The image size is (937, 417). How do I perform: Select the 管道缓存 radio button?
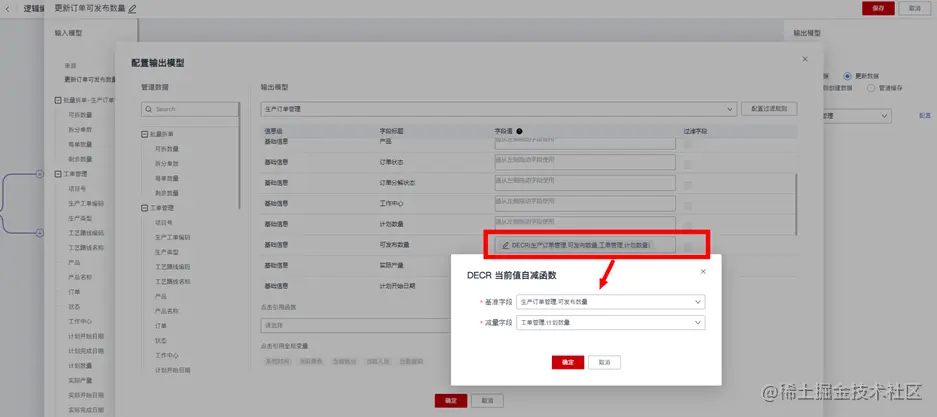pos(871,88)
